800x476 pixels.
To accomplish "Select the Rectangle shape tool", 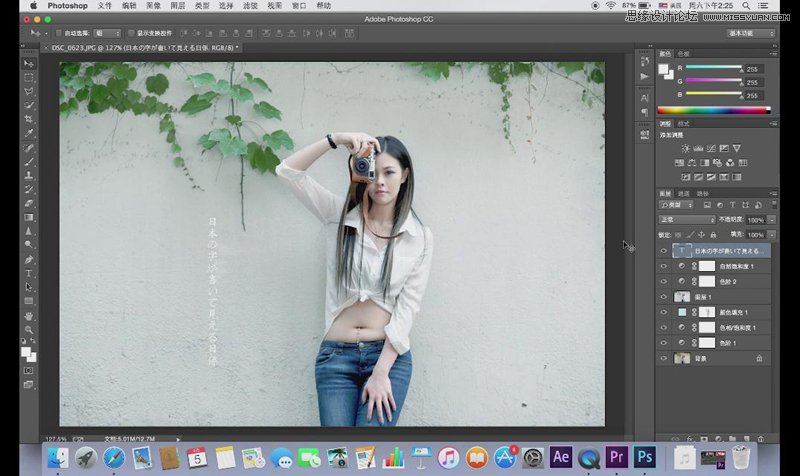I will pyautogui.click(x=29, y=300).
